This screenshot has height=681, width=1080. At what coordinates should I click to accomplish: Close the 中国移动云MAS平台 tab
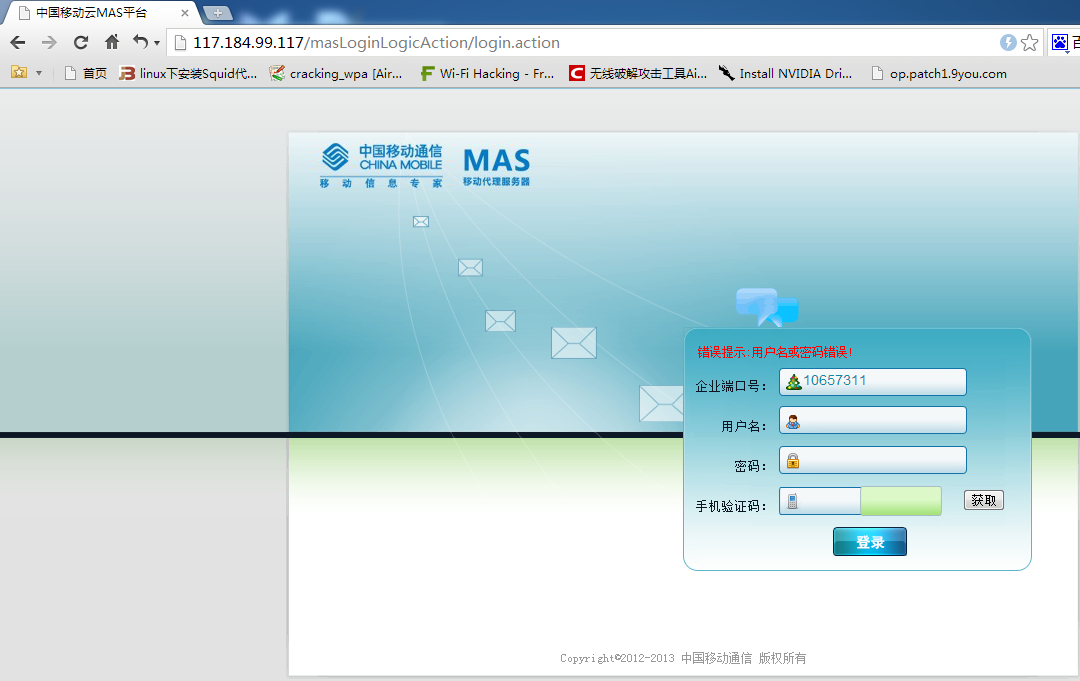[185, 13]
